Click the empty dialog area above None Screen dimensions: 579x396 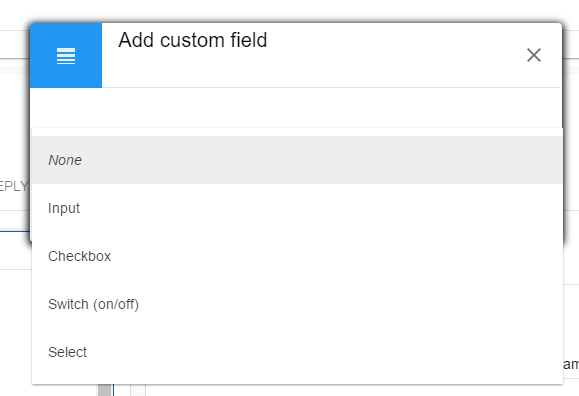pos(295,108)
